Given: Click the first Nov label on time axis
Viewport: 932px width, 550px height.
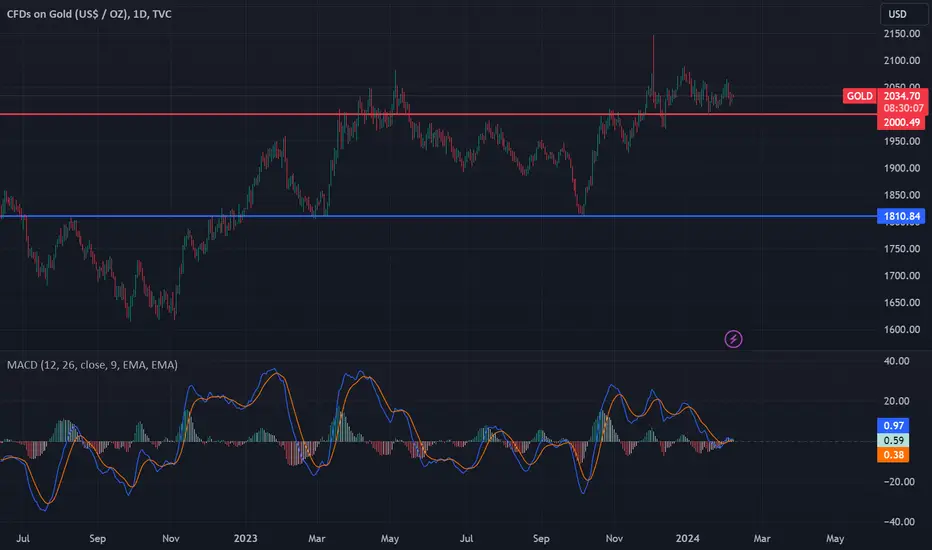Looking at the screenshot, I should click(x=171, y=539).
